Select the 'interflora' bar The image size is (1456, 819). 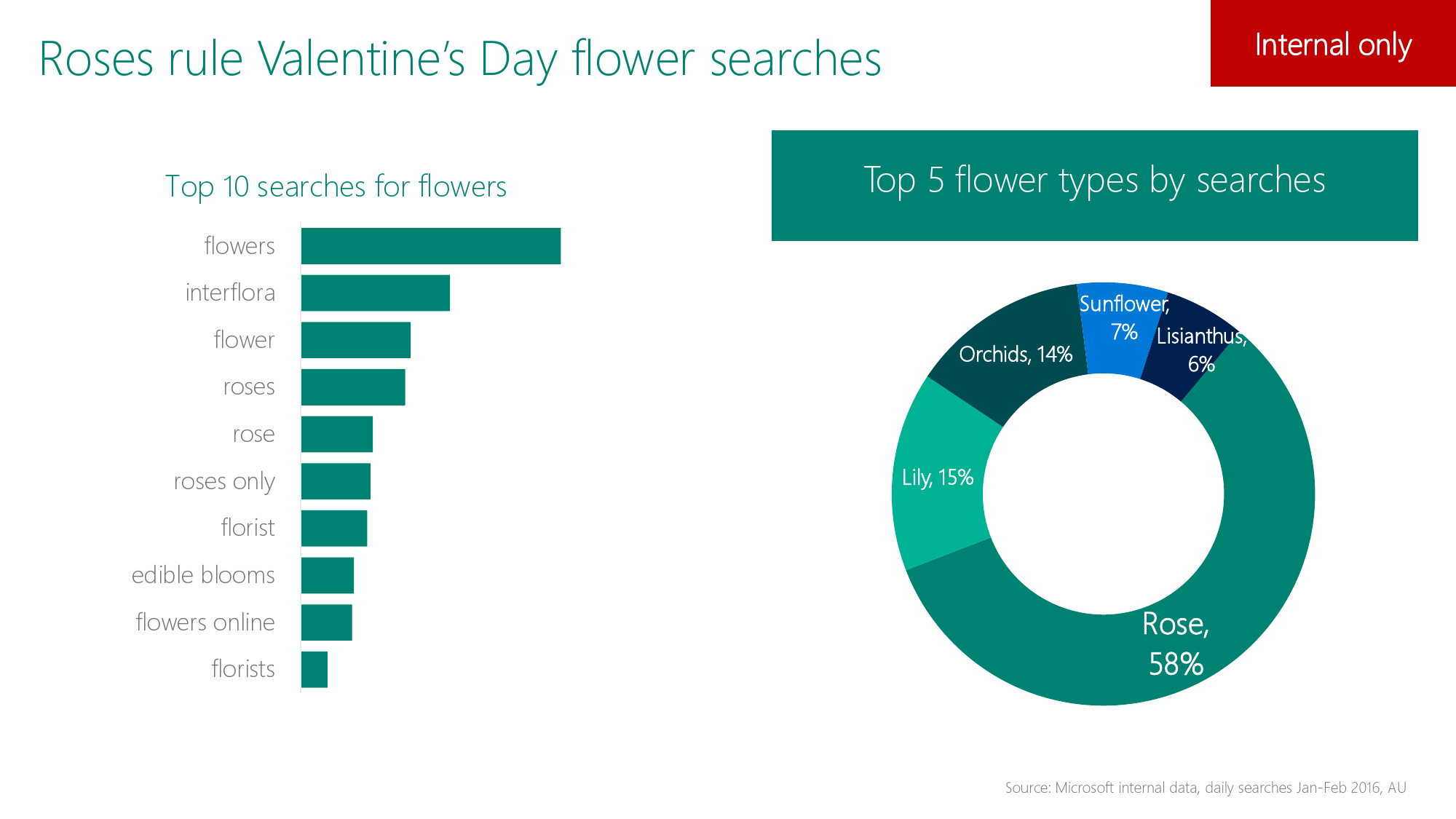(x=376, y=293)
